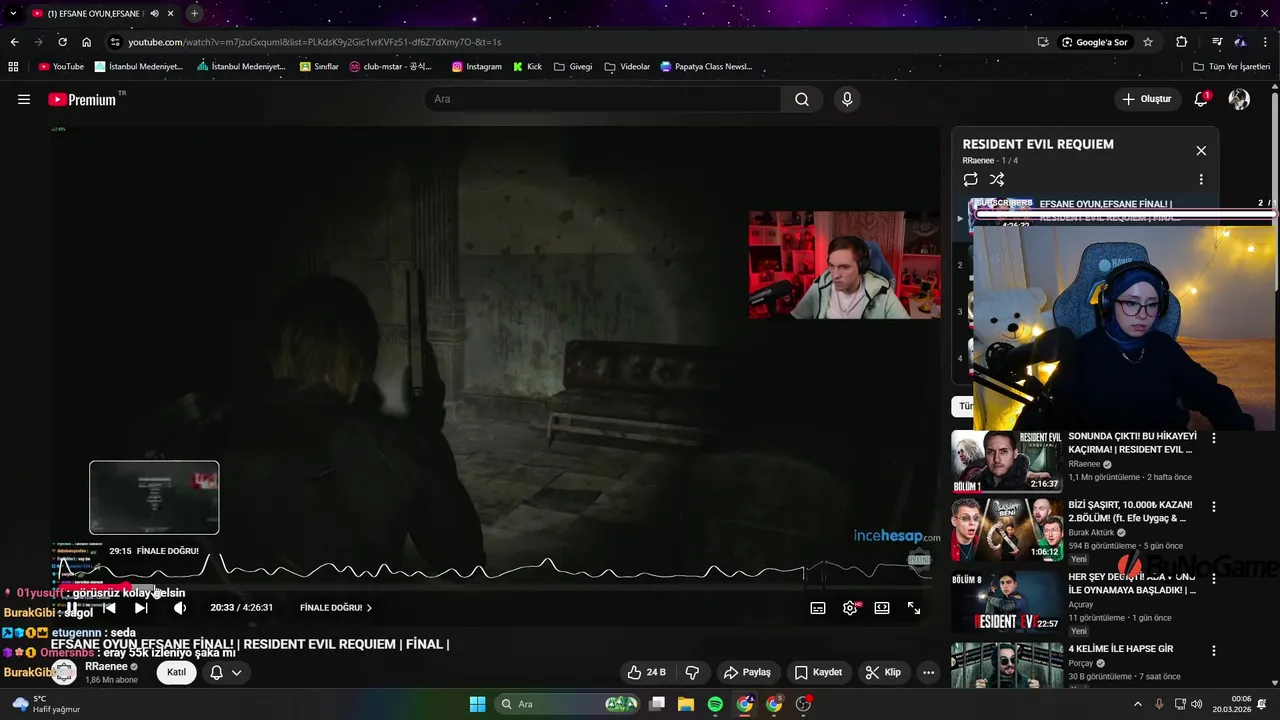Viewport: 1280px width, 720px height.
Task: Open the browser home page icon
Action: (86, 42)
